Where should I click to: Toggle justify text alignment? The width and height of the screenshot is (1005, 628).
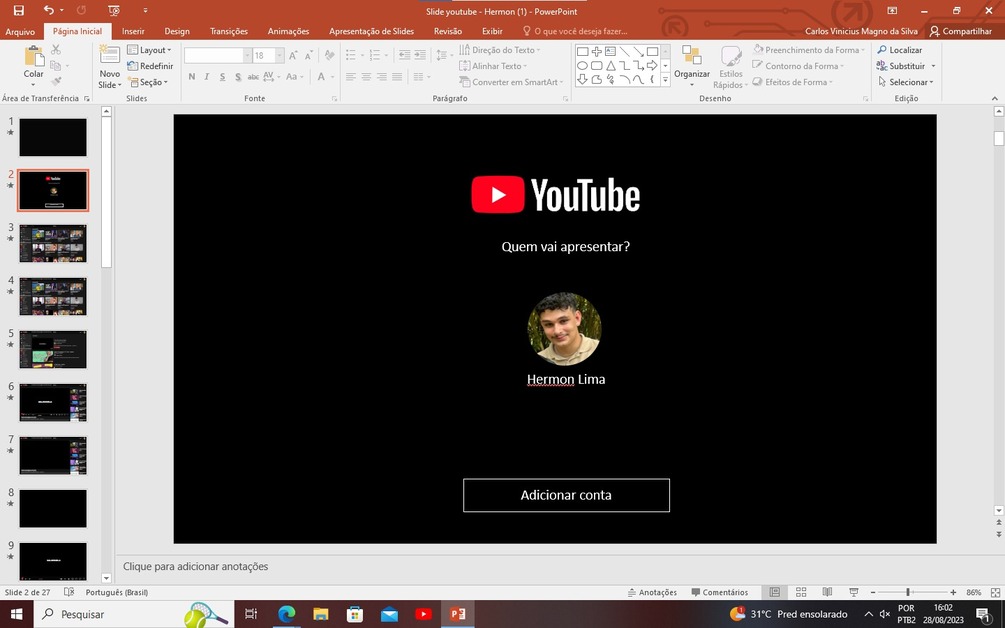(397, 77)
